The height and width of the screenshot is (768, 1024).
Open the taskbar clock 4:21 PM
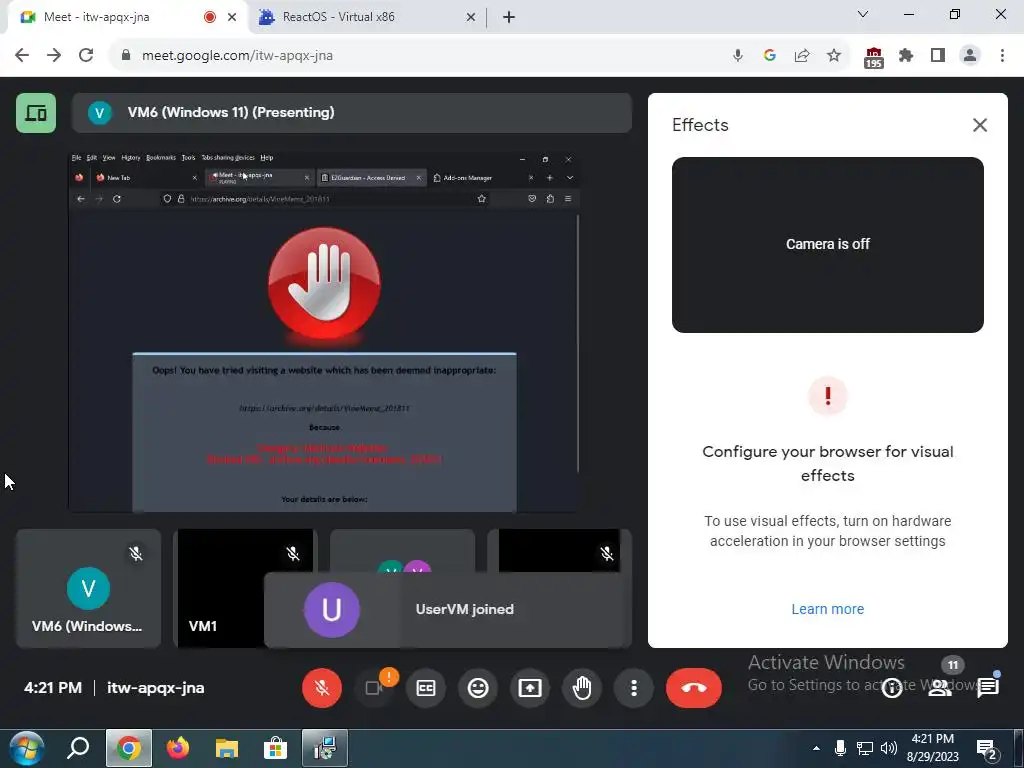(933, 748)
